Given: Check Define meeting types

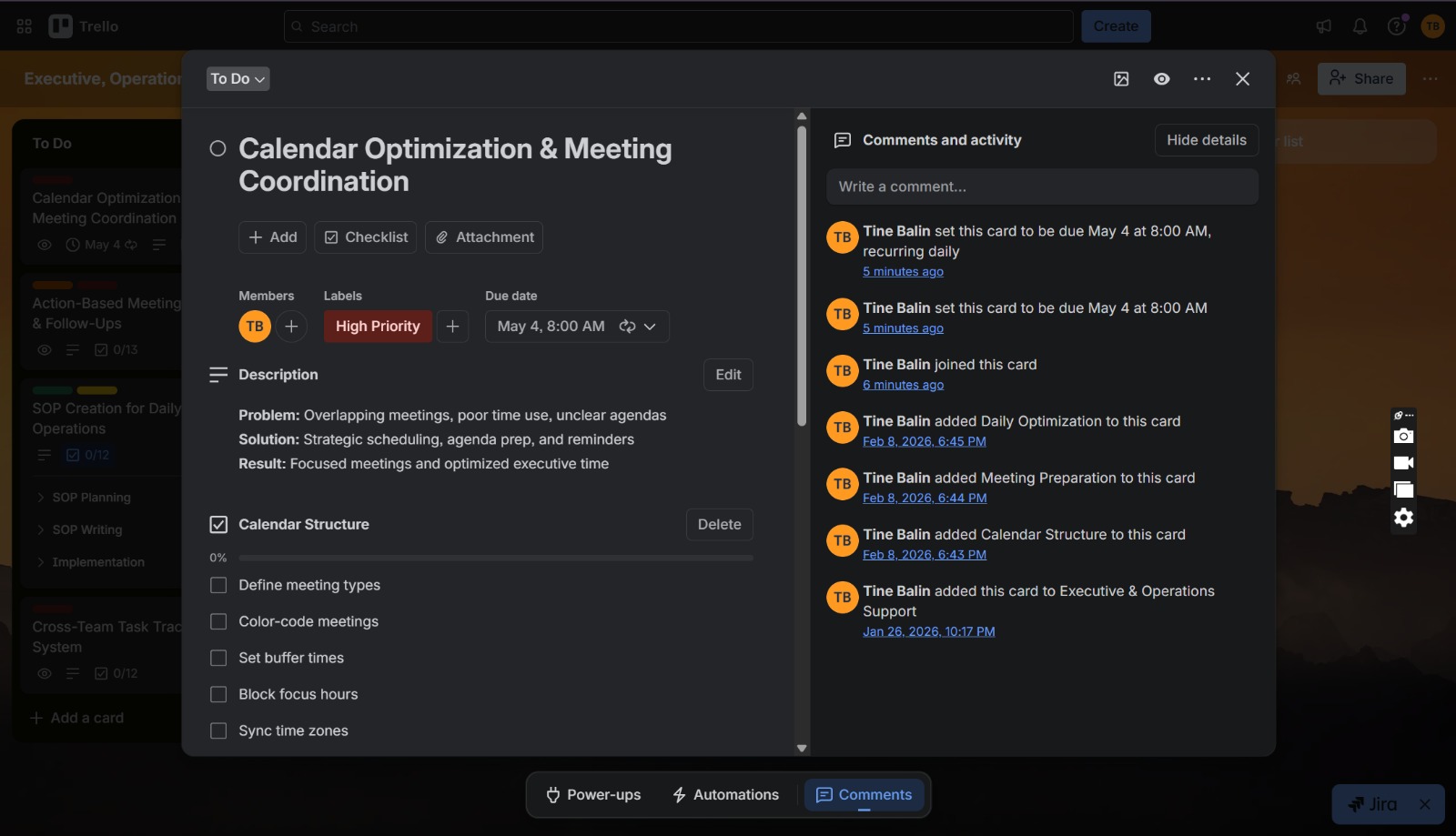Looking at the screenshot, I should (x=218, y=586).
